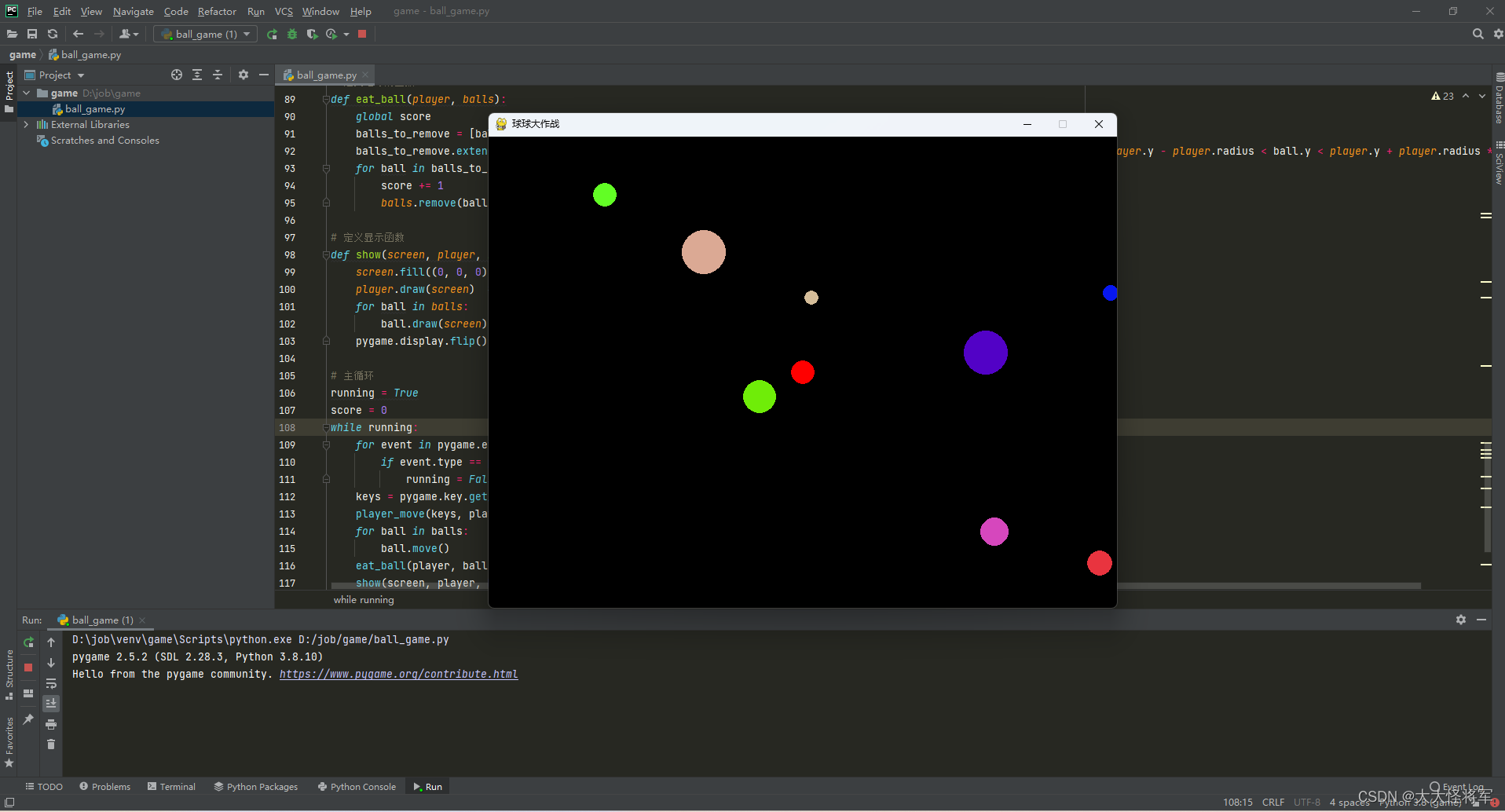Open the ball_game (1) run configuration dropdown
This screenshot has height=812, width=1505.
click(206, 34)
